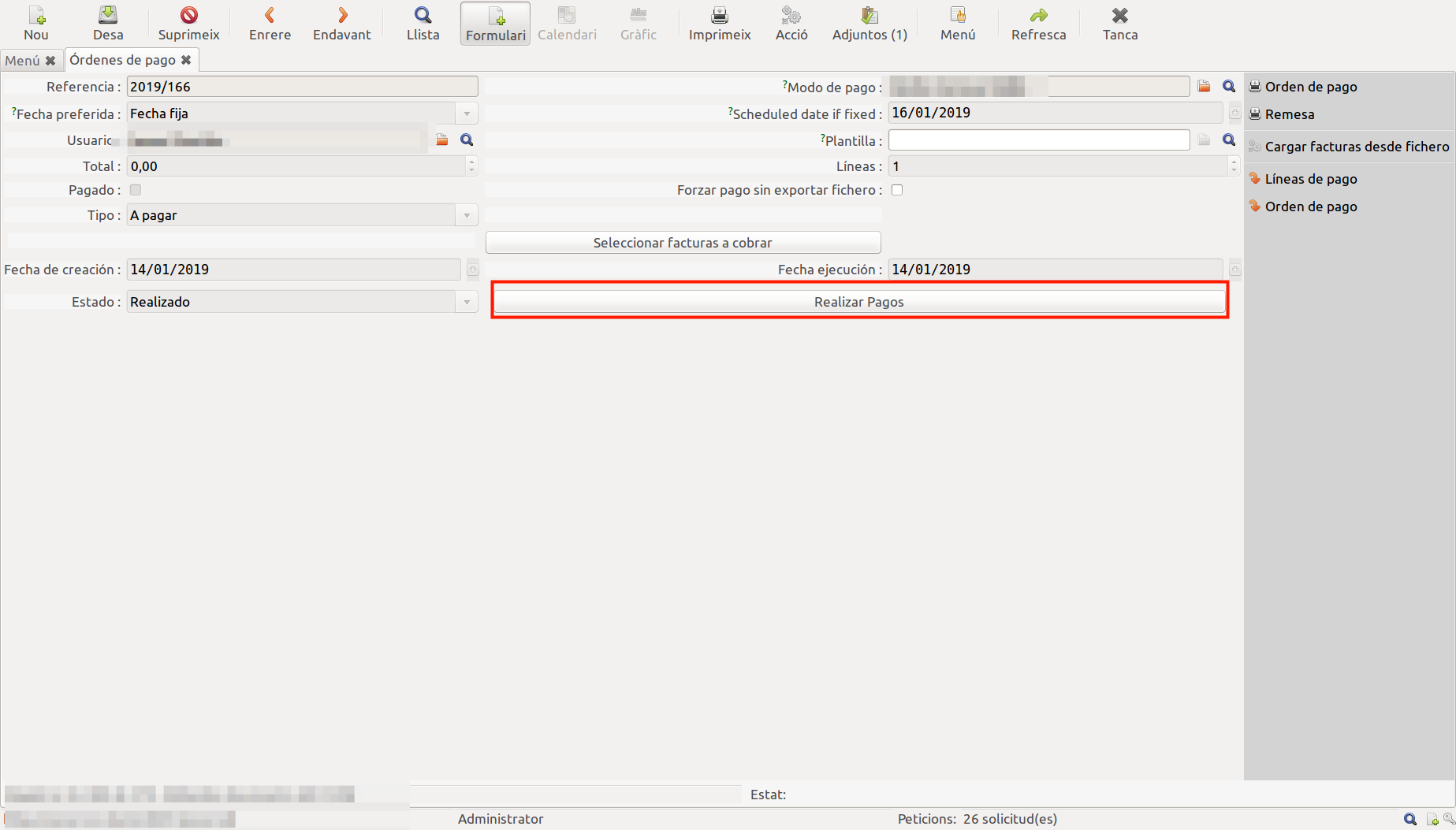Image resolution: width=1456 pixels, height=830 pixels.
Task: Click the Administrator status bar text
Action: pyautogui.click(x=501, y=819)
